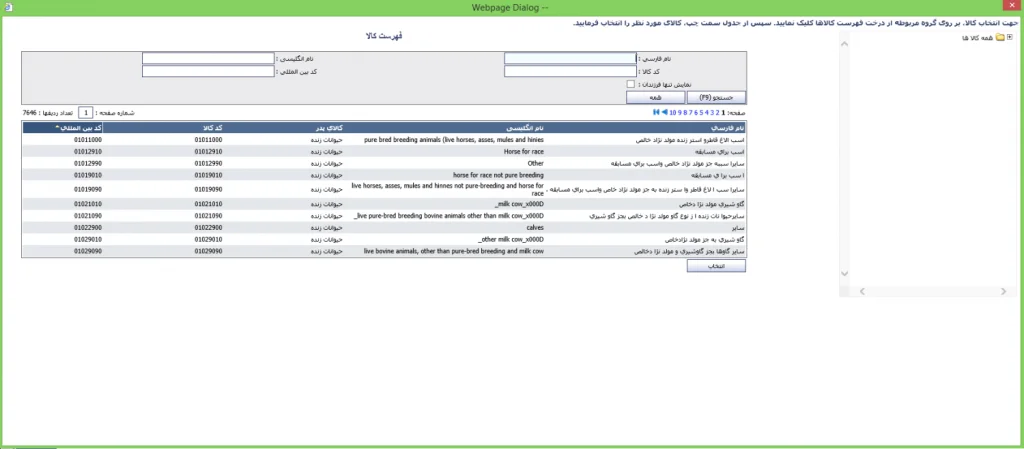The image size is (1024, 449).
Task: Go to page 7 in pagination
Action: coord(691,112)
